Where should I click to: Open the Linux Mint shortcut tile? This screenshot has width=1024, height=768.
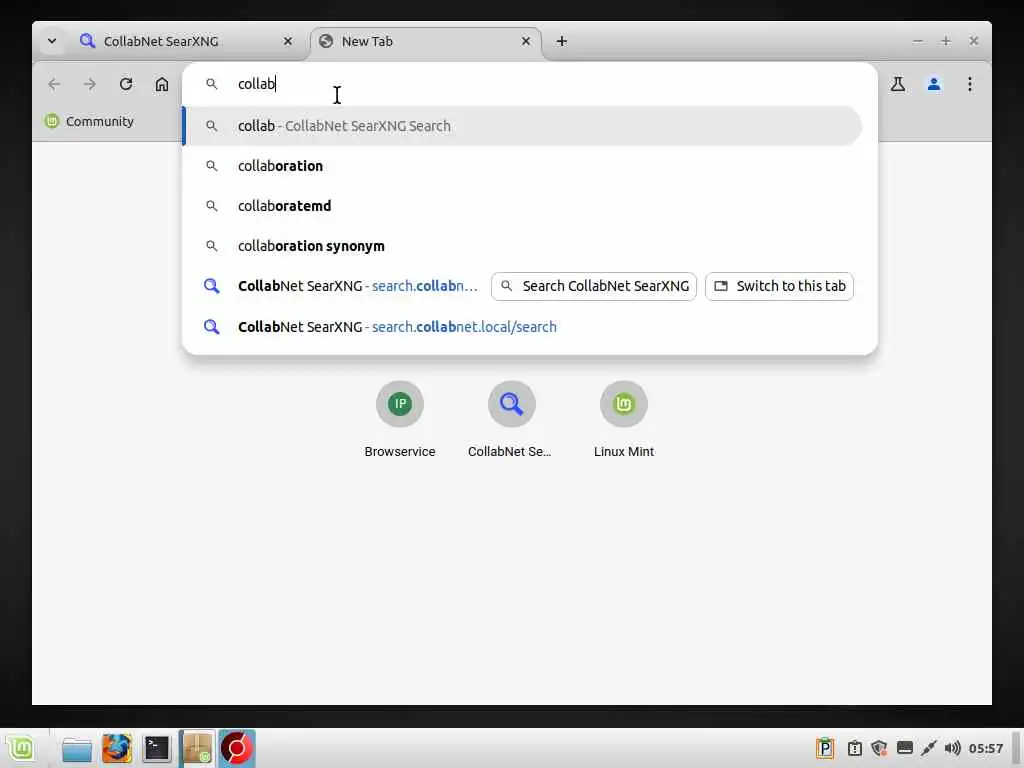click(624, 419)
